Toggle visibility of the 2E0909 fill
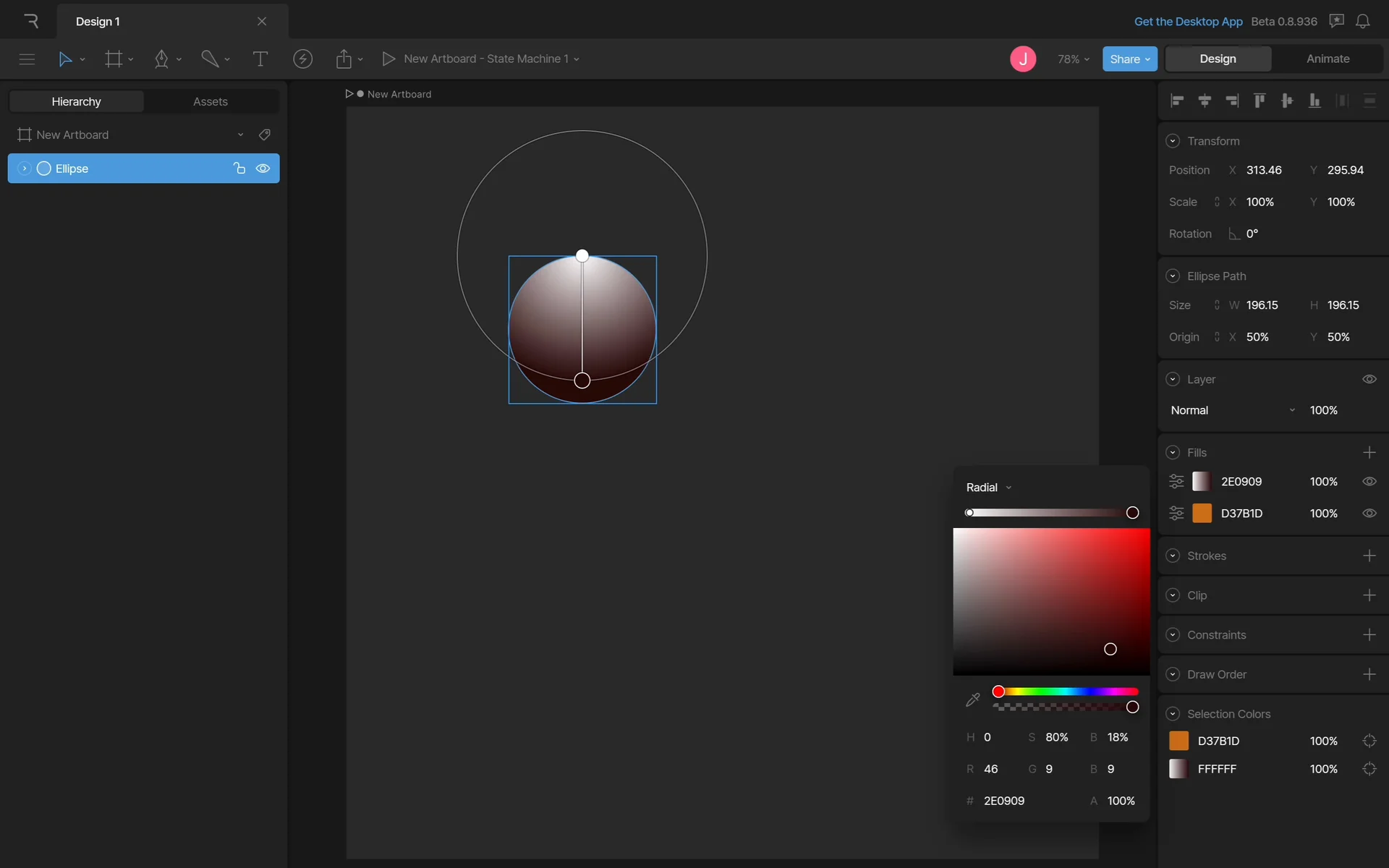This screenshot has width=1389, height=868. point(1369,482)
